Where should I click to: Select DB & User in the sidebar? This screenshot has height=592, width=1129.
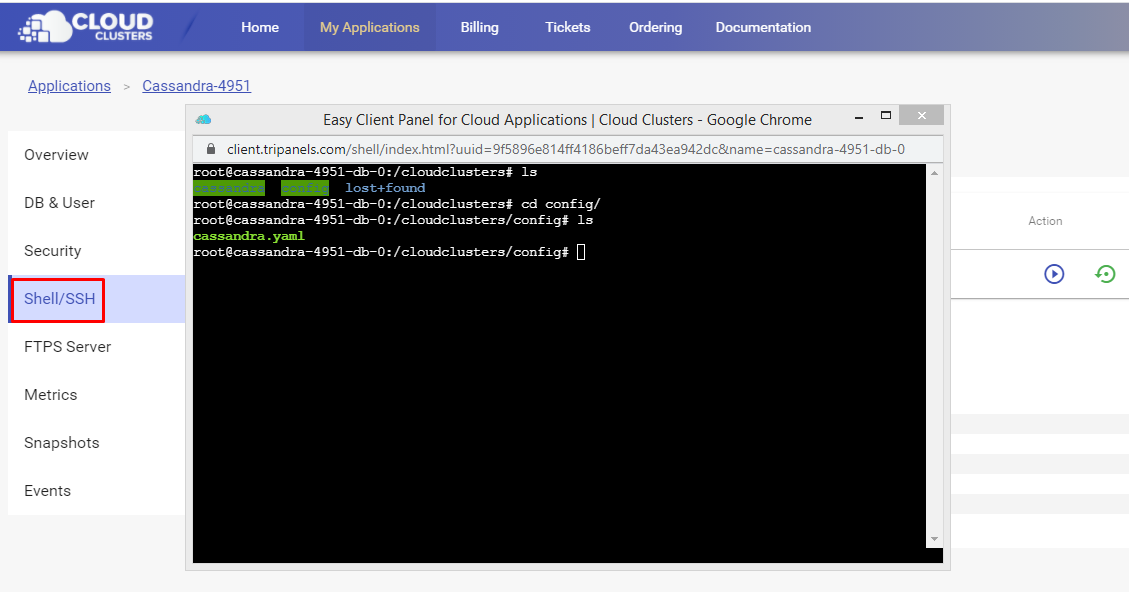click(x=96, y=203)
